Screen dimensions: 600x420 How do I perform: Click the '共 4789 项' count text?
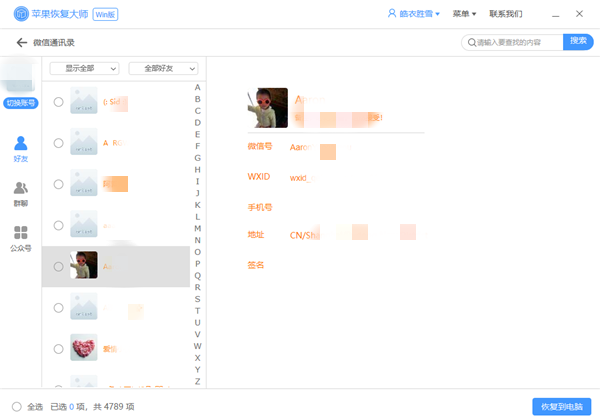(114, 407)
